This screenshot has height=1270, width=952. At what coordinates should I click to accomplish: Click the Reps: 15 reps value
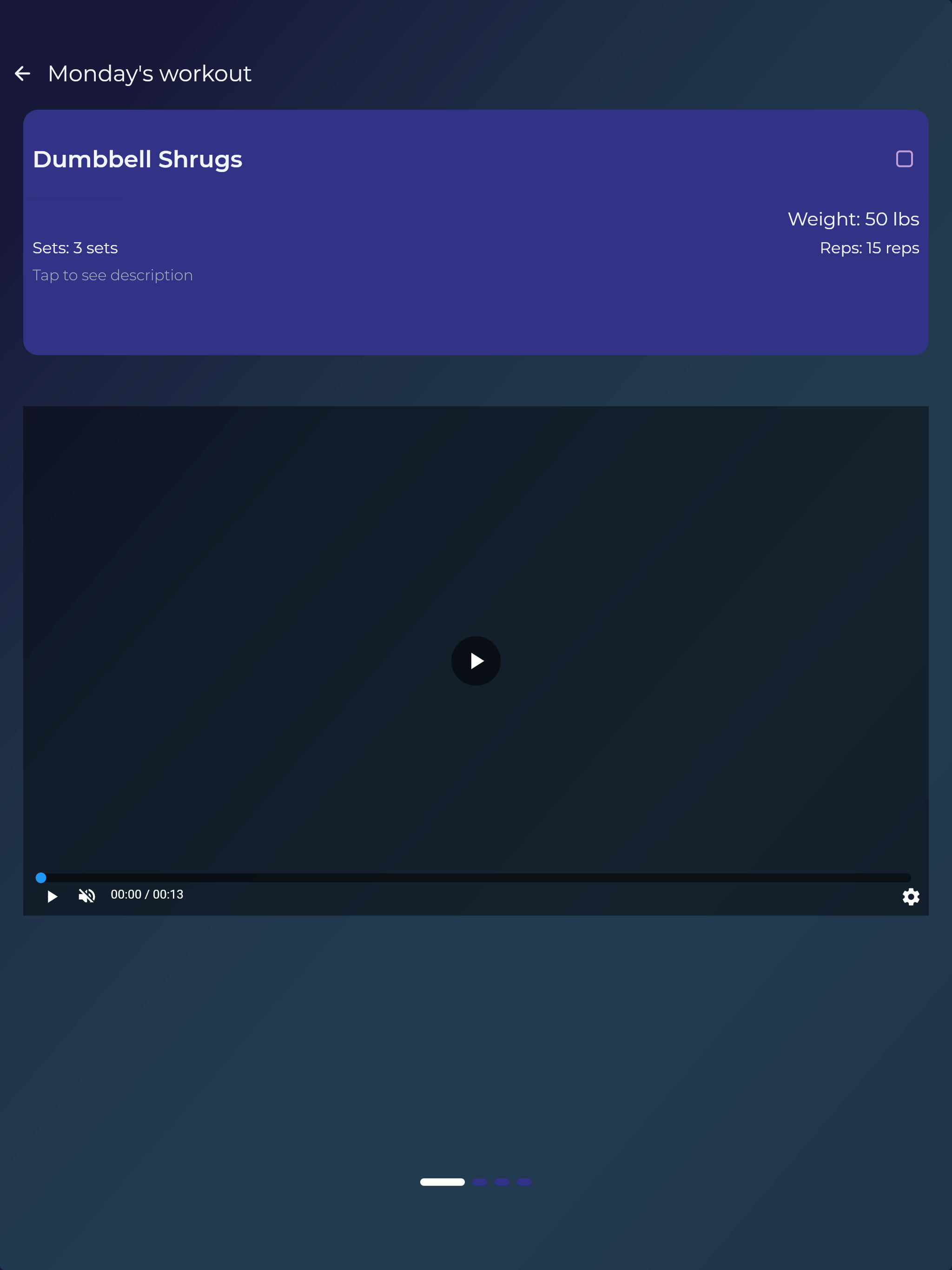point(869,248)
